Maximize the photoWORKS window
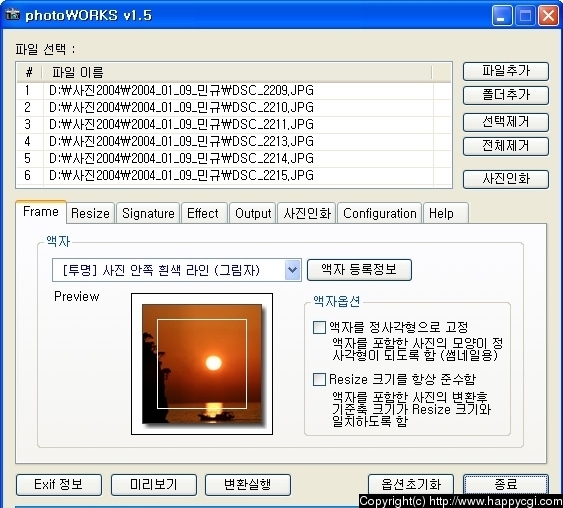The image size is (563, 508). [525, 16]
